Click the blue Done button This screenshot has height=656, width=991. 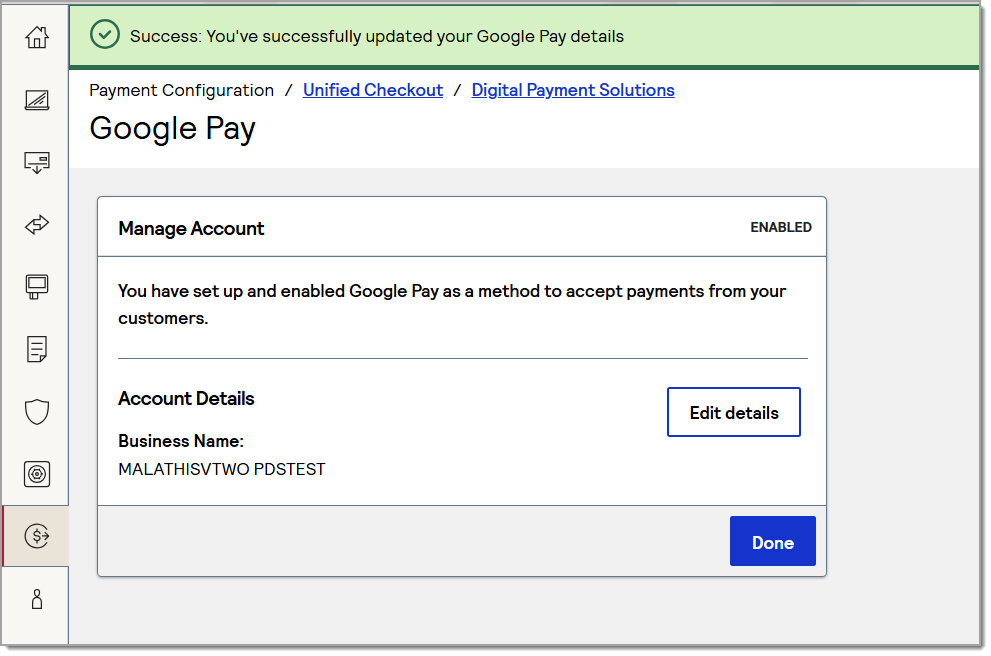pyautogui.click(x=772, y=542)
